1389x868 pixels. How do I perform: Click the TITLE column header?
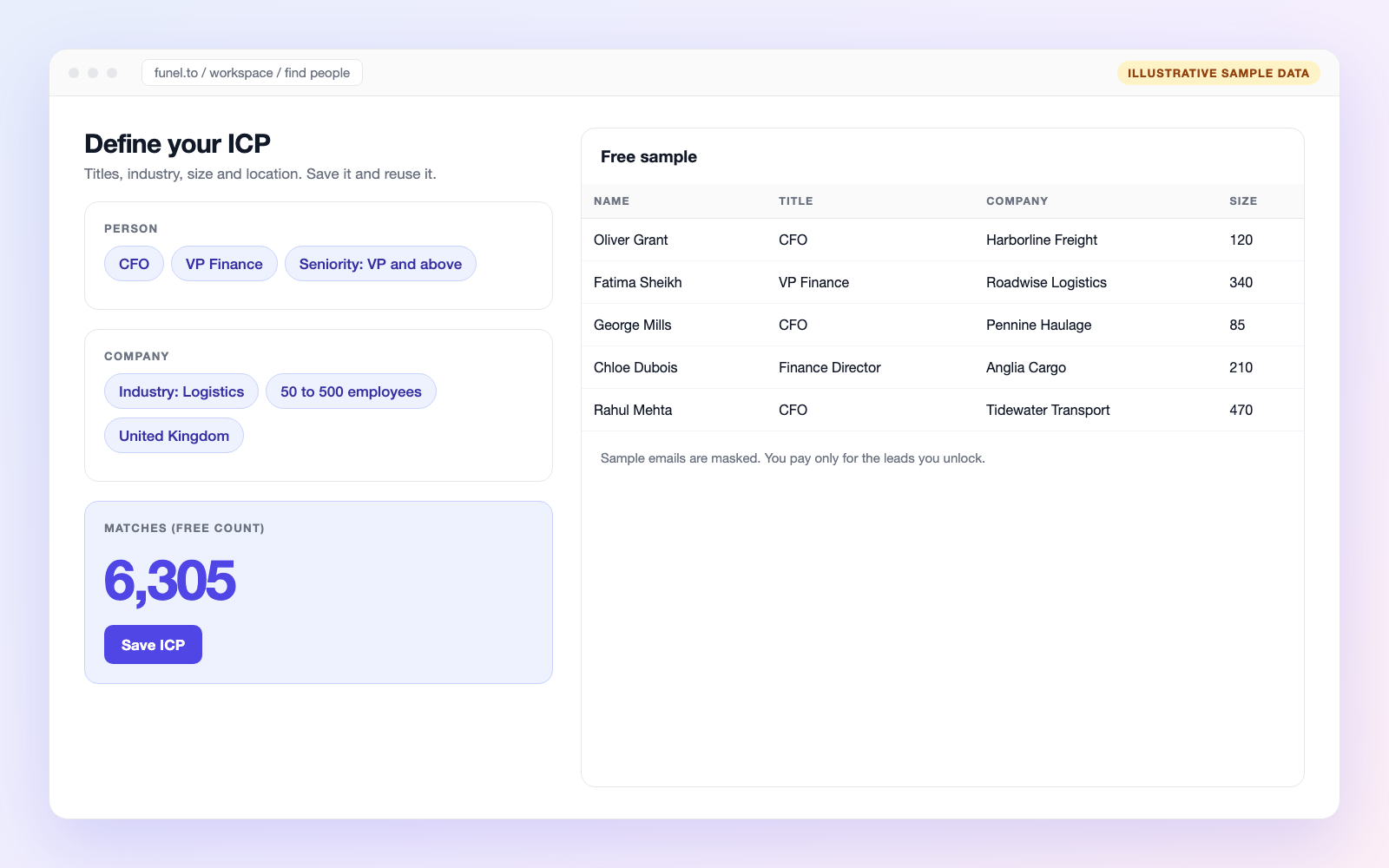pyautogui.click(x=795, y=201)
